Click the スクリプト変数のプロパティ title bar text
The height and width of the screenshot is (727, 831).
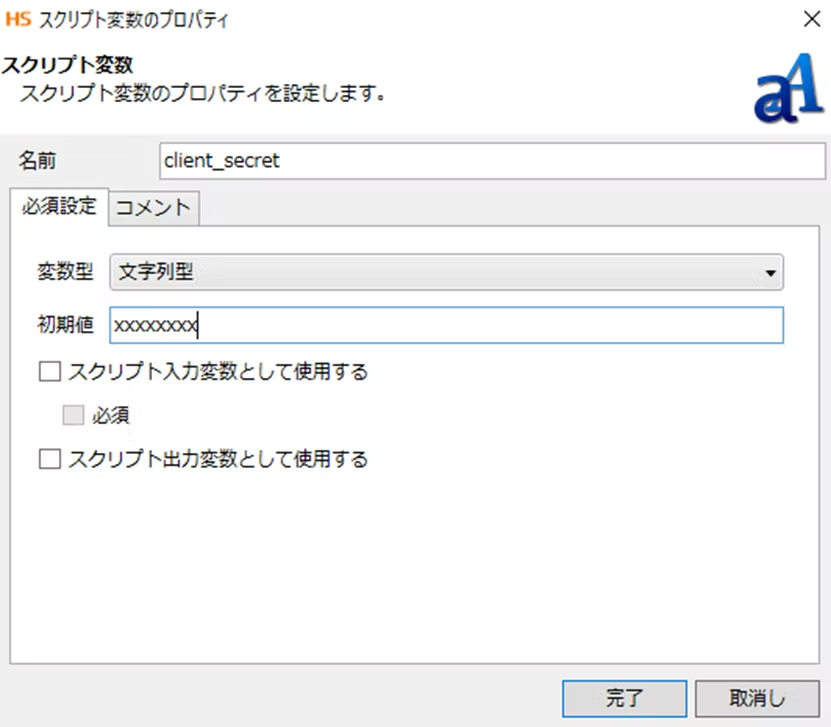pyautogui.click(x=134, y=19)
